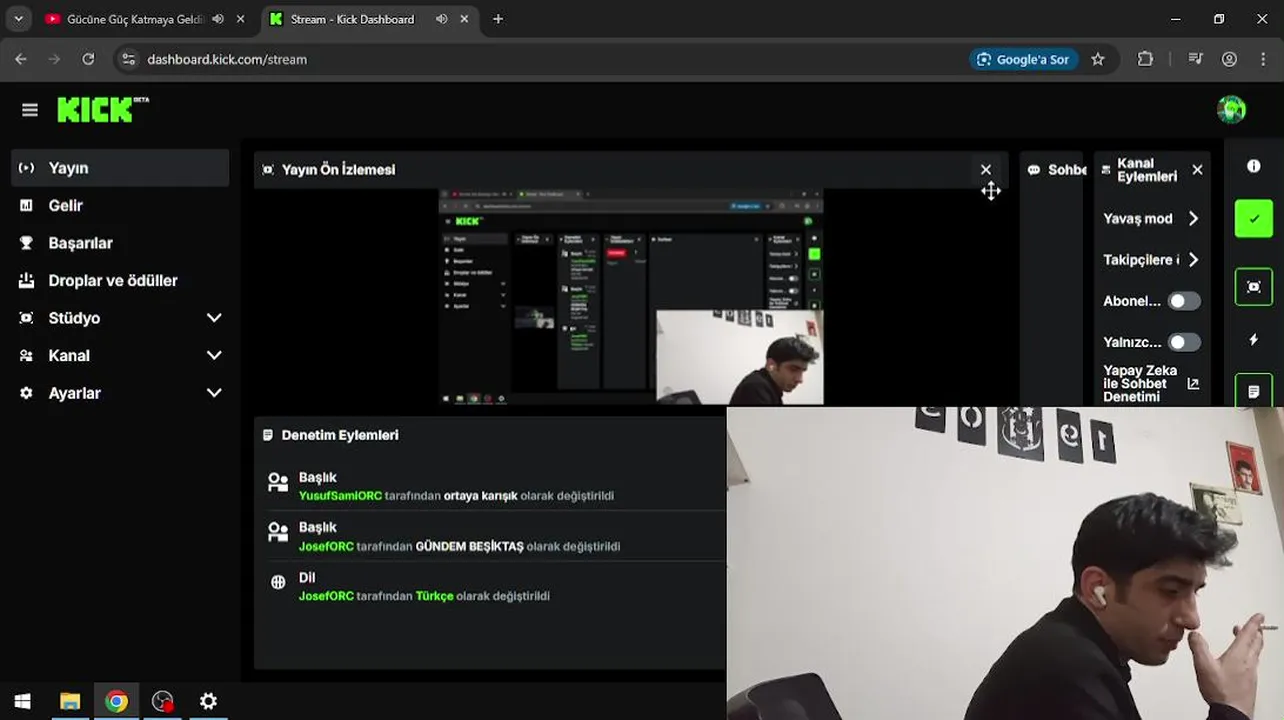Reload the dashboard page

88,59
